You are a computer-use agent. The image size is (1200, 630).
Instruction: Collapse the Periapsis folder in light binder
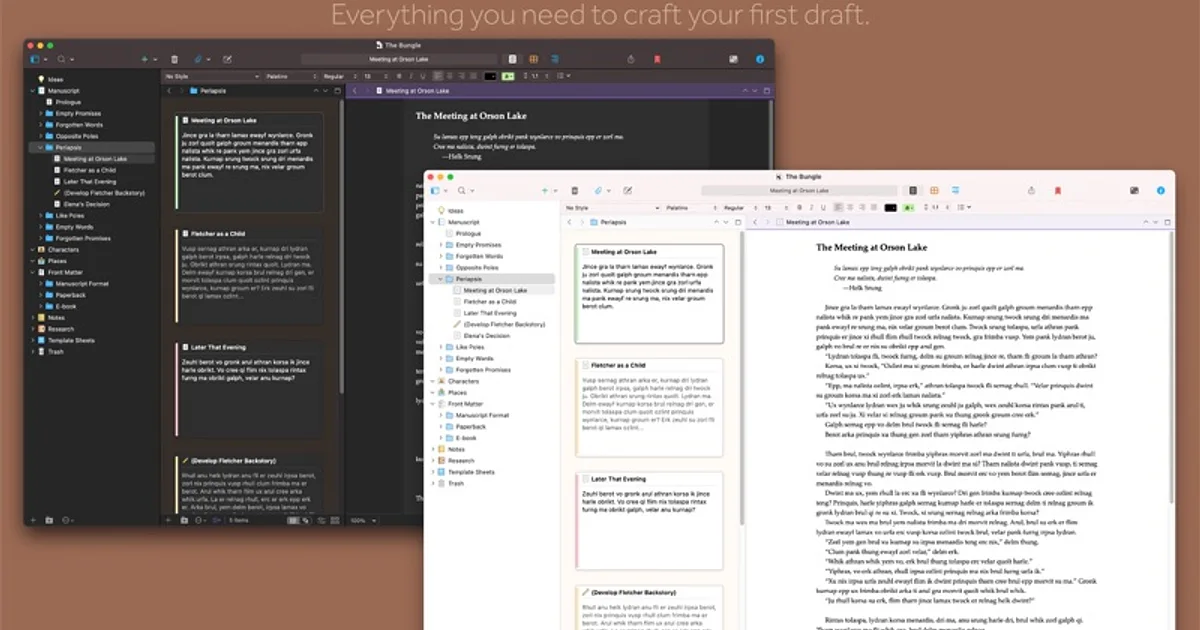[x=441, y=278]
